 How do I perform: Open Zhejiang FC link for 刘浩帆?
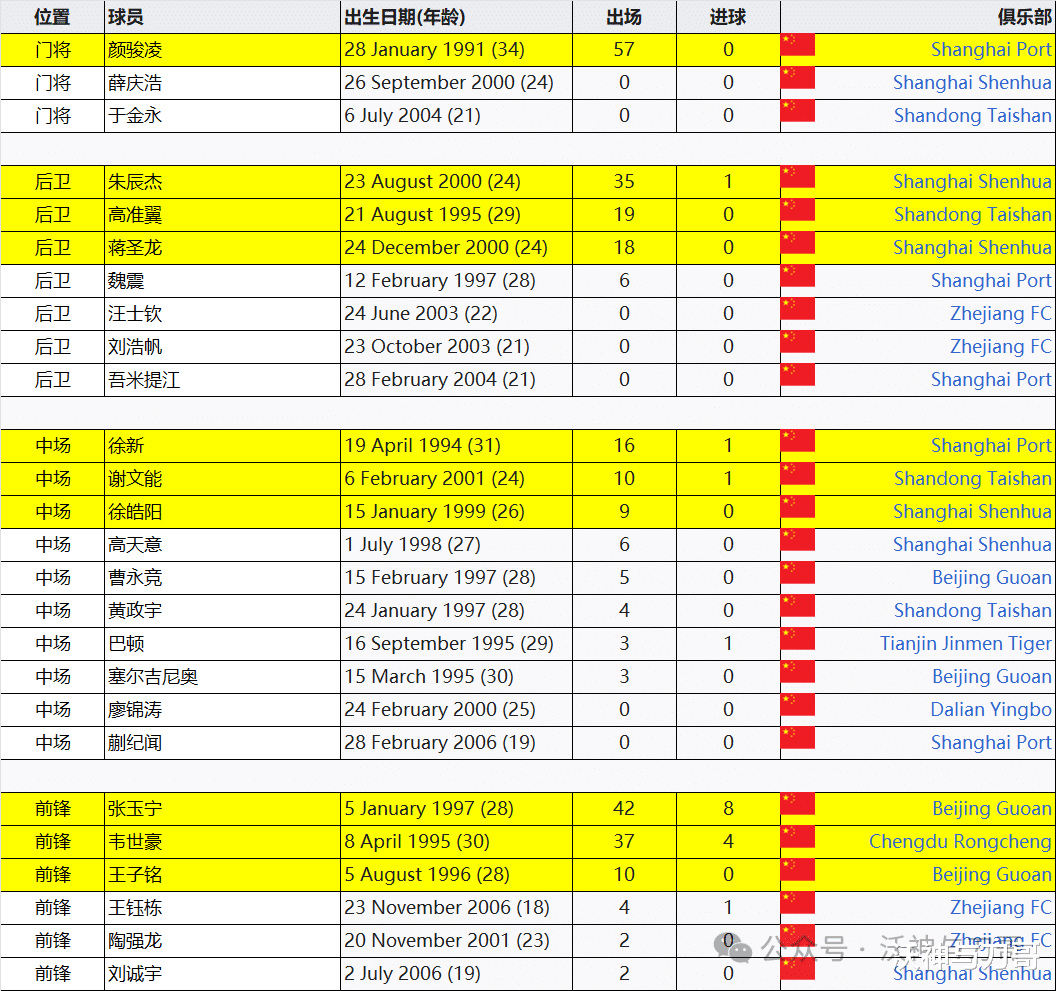[x=1001, y=347]
